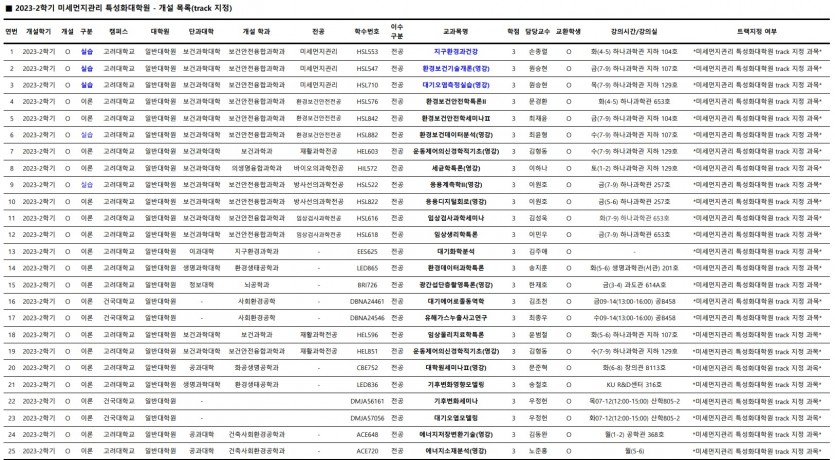
Task: Click the room 'KU R&D센터 316호'
Action: [x=634, y=385]
